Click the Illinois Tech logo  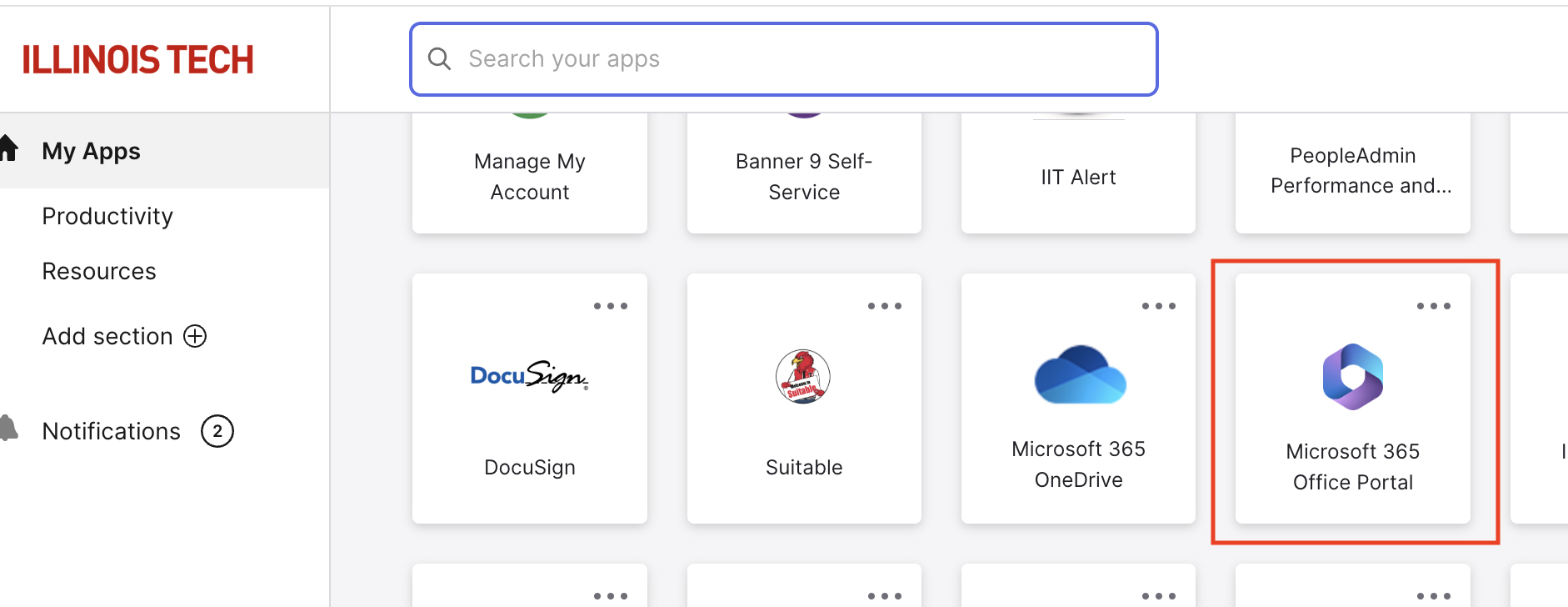point(137,60)
